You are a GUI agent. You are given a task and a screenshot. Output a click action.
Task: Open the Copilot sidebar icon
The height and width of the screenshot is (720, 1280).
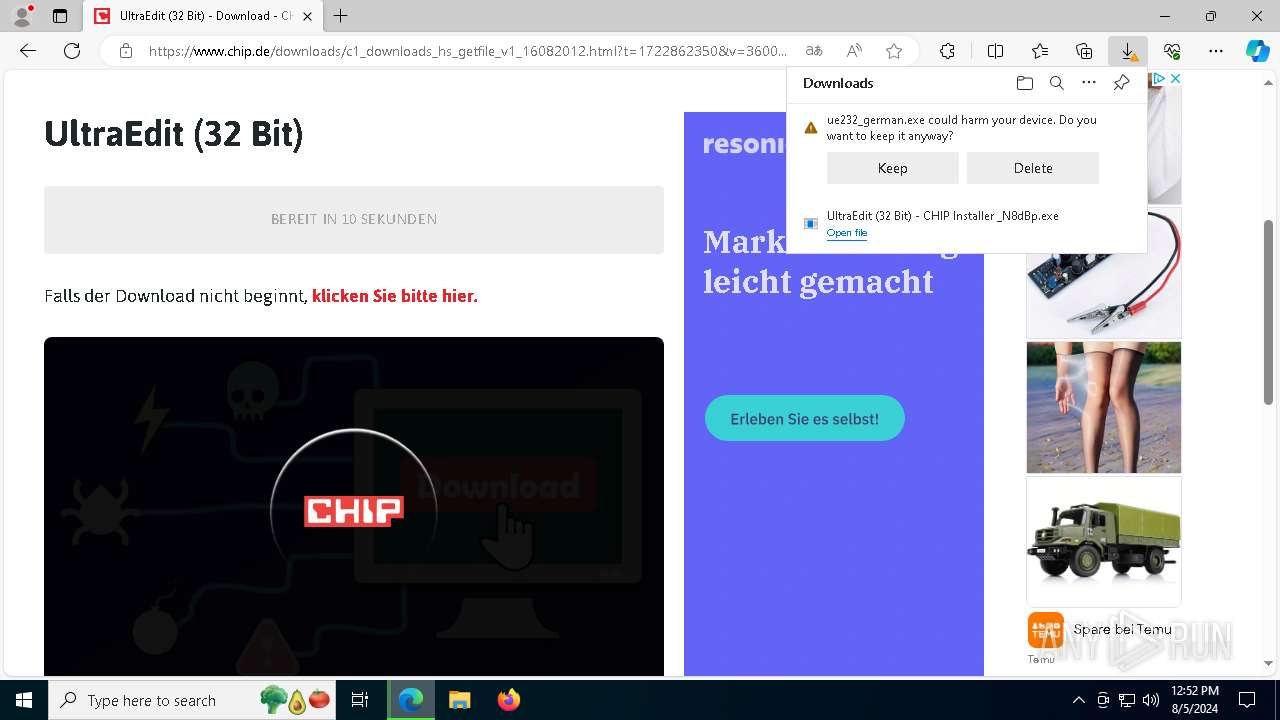1257,51
